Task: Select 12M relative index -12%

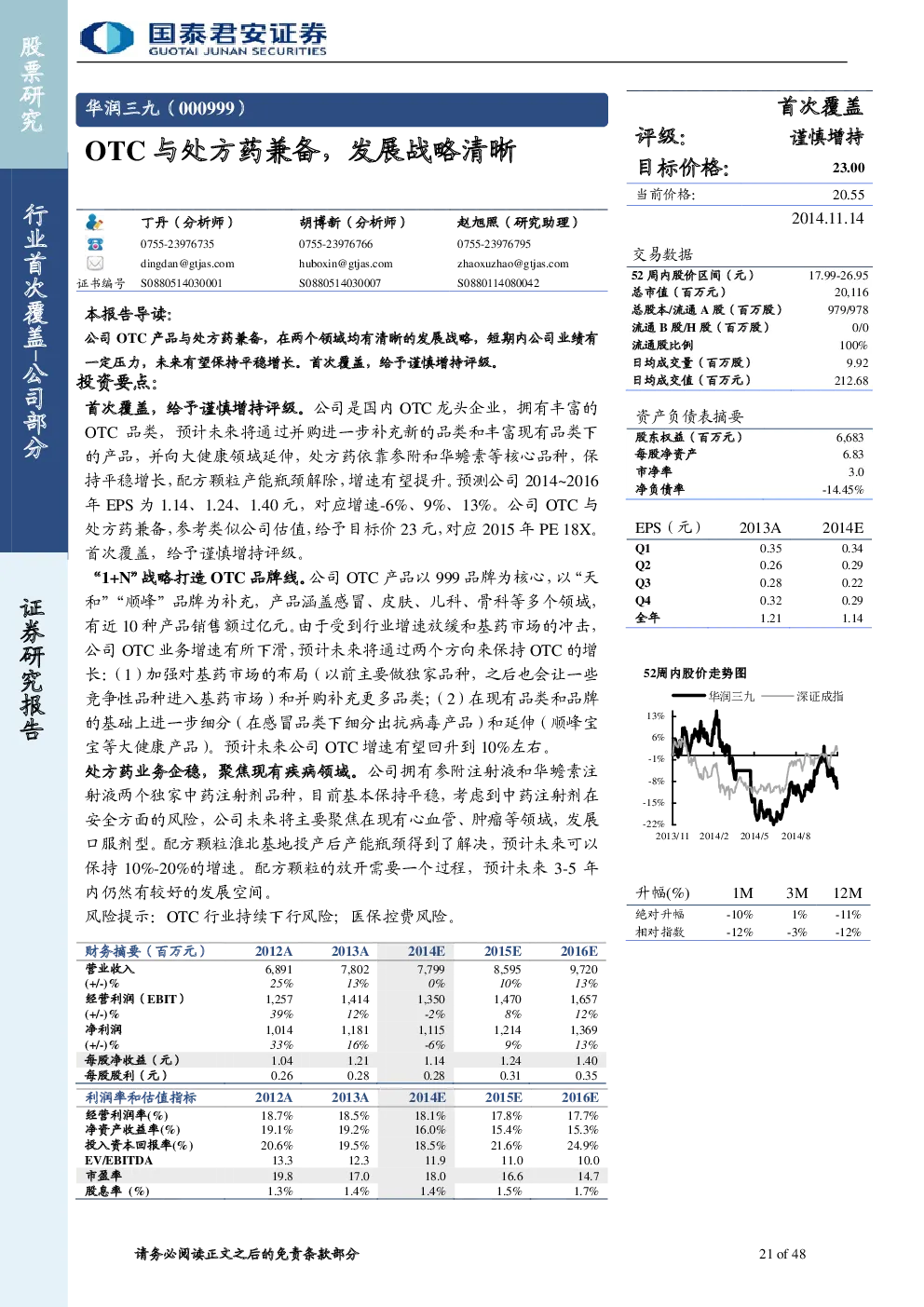Action: (848, 932)
